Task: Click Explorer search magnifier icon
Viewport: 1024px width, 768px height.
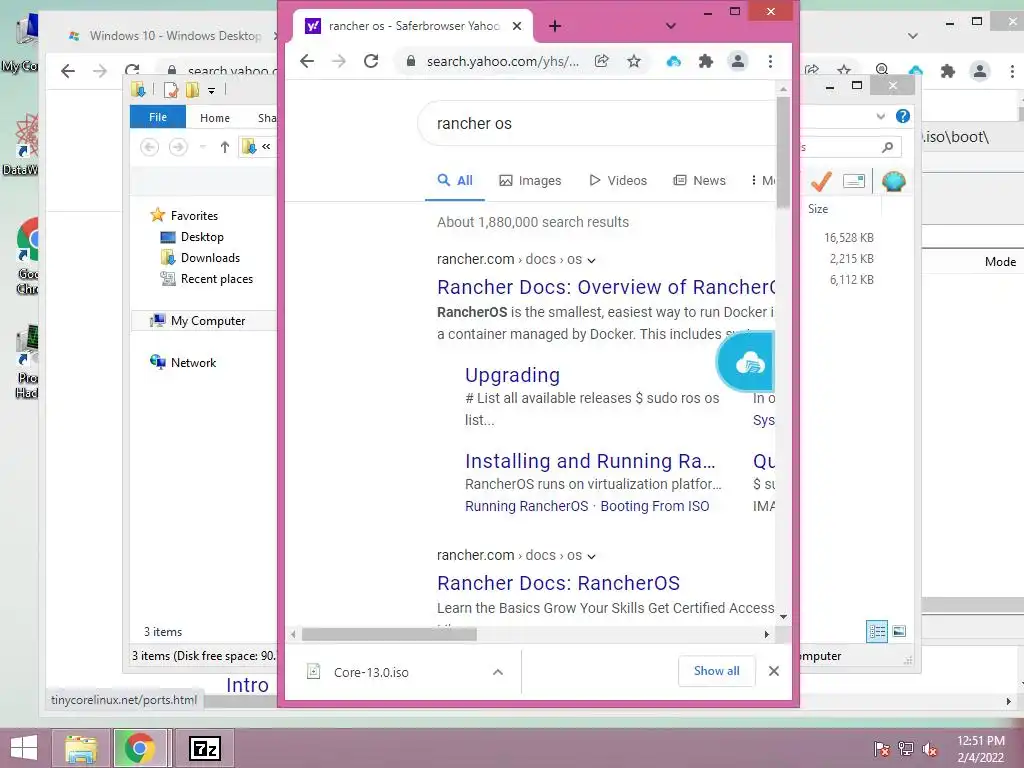Action: pos(887,148)
